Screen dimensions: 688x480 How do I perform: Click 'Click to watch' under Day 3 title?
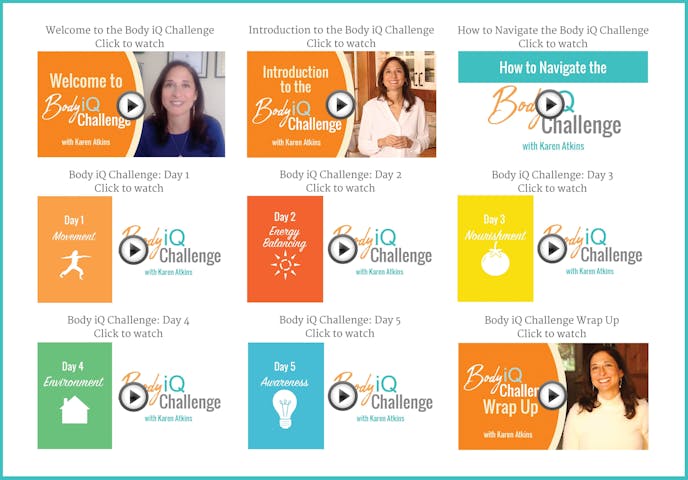point(552,188)
